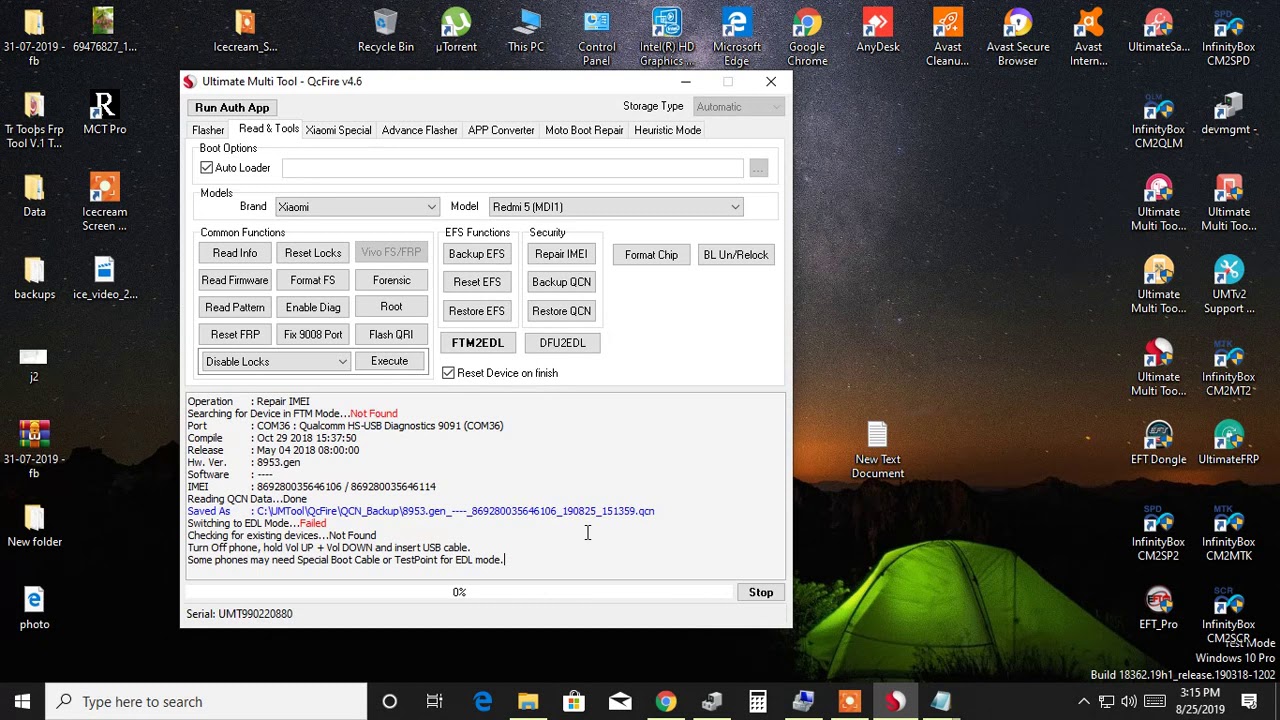
Task: Click the Read Pattern button
Action: coord(235,307)
